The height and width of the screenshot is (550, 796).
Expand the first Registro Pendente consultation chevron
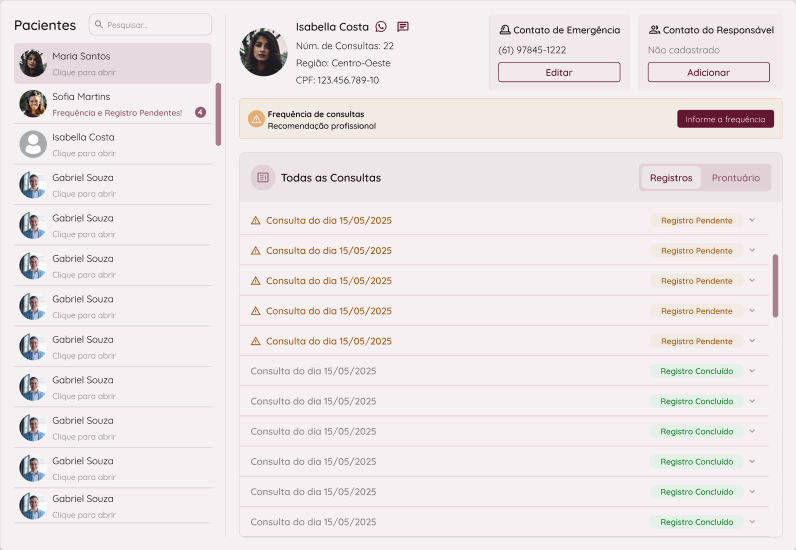coord(752,221)
